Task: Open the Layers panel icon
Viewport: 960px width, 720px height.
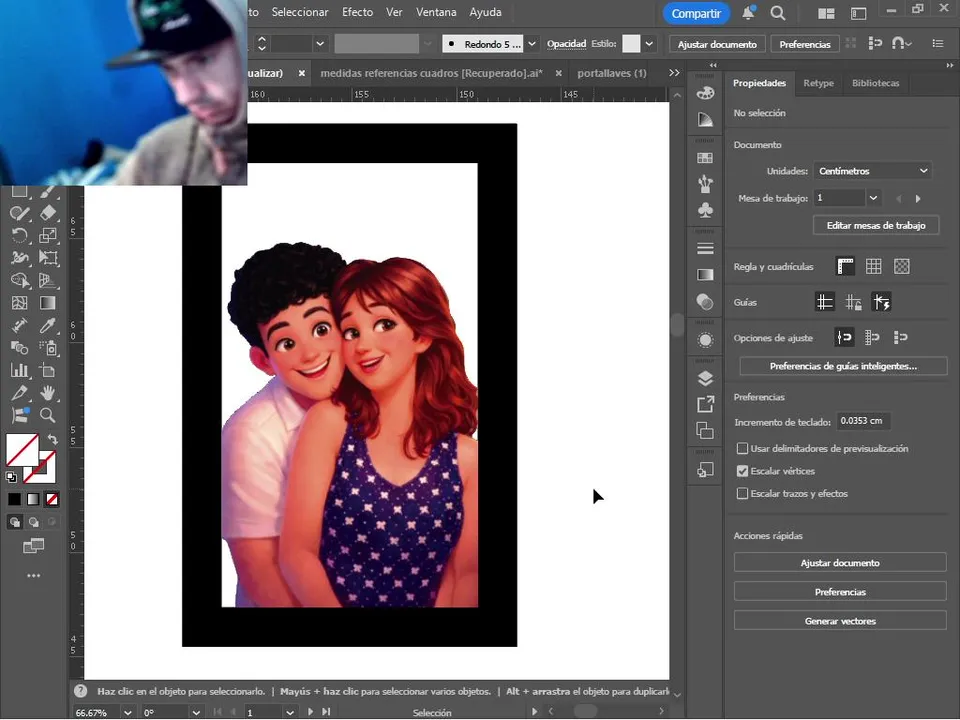Action: [705, 378]
